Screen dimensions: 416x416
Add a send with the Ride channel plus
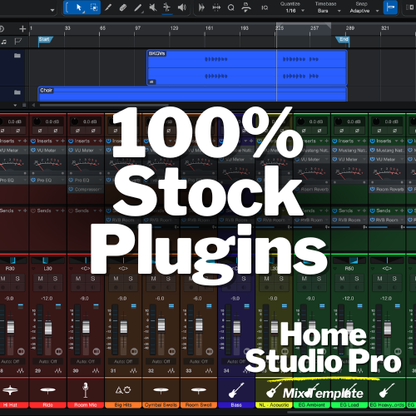[x=63, y=211]
